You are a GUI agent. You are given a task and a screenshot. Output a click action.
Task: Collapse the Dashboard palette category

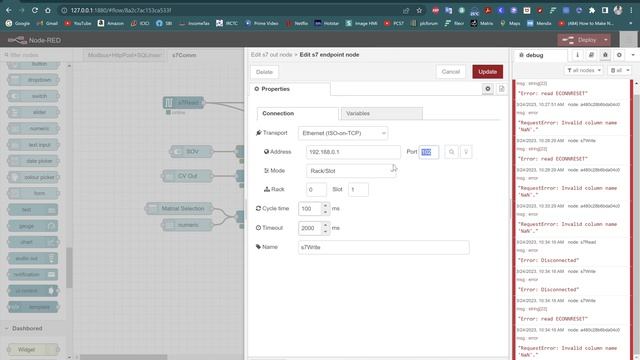27,328
